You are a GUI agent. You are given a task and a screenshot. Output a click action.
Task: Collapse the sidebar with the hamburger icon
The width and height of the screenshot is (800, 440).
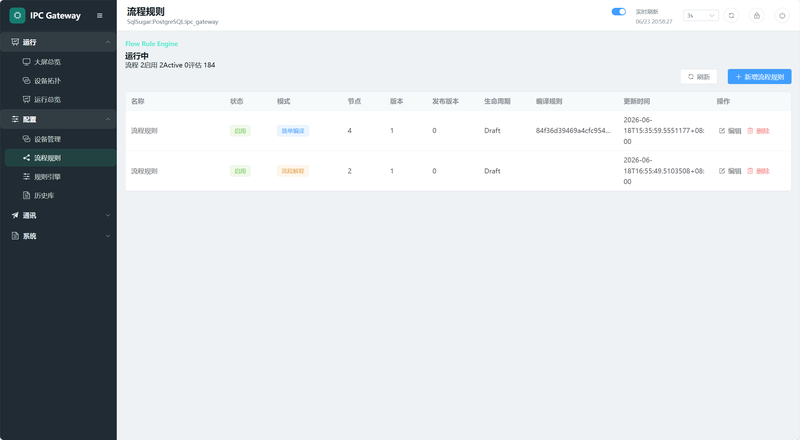99,15
